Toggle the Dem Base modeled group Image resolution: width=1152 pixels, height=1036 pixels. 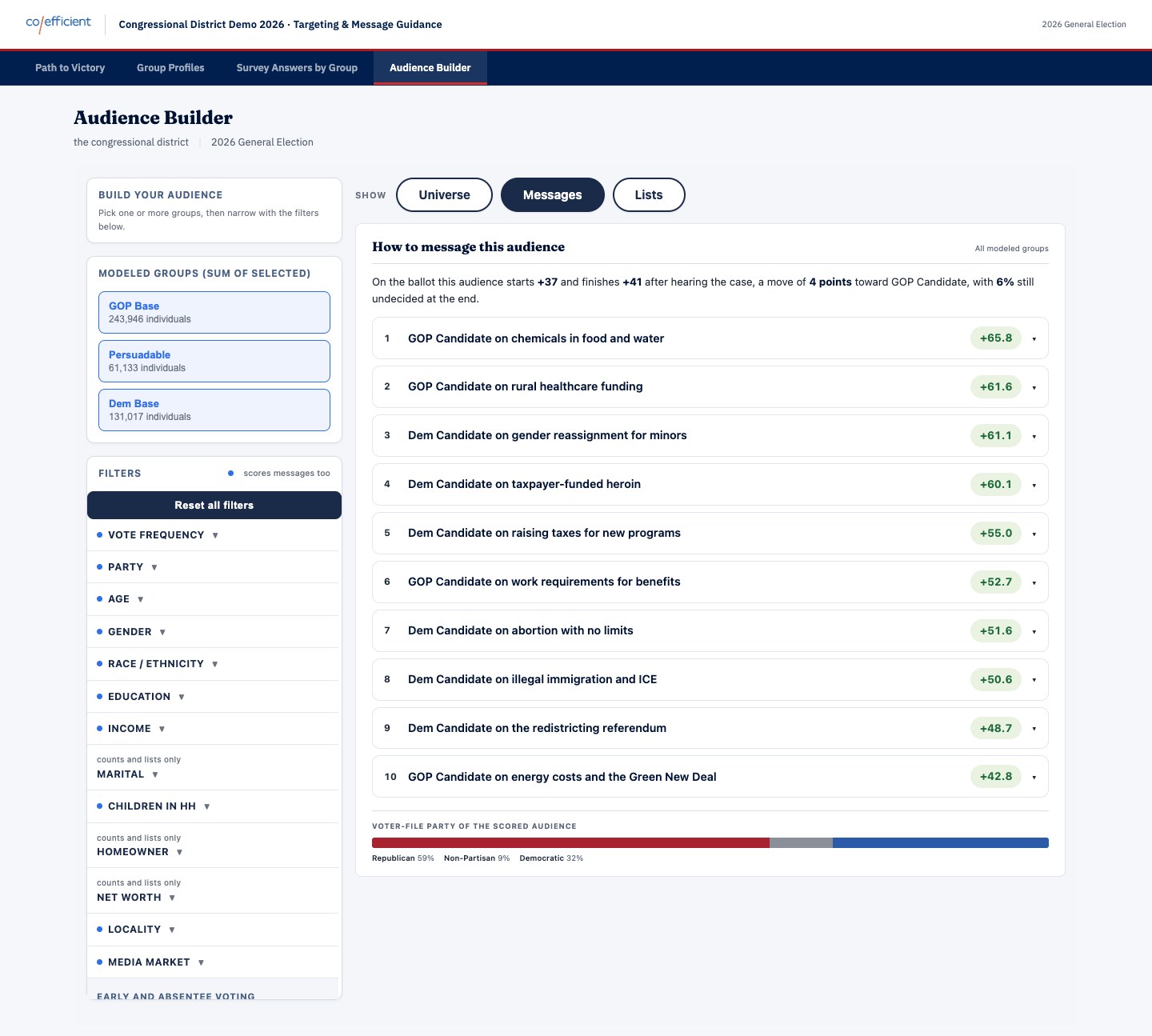click(x=214, y=410)
